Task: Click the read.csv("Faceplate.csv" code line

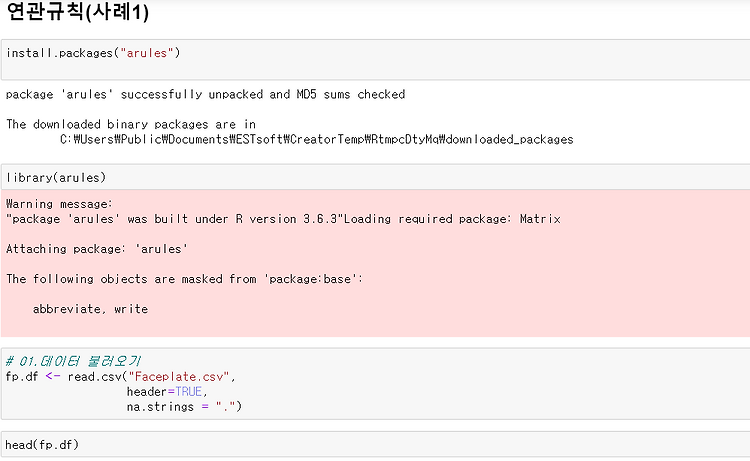Action: click(121, 377)
